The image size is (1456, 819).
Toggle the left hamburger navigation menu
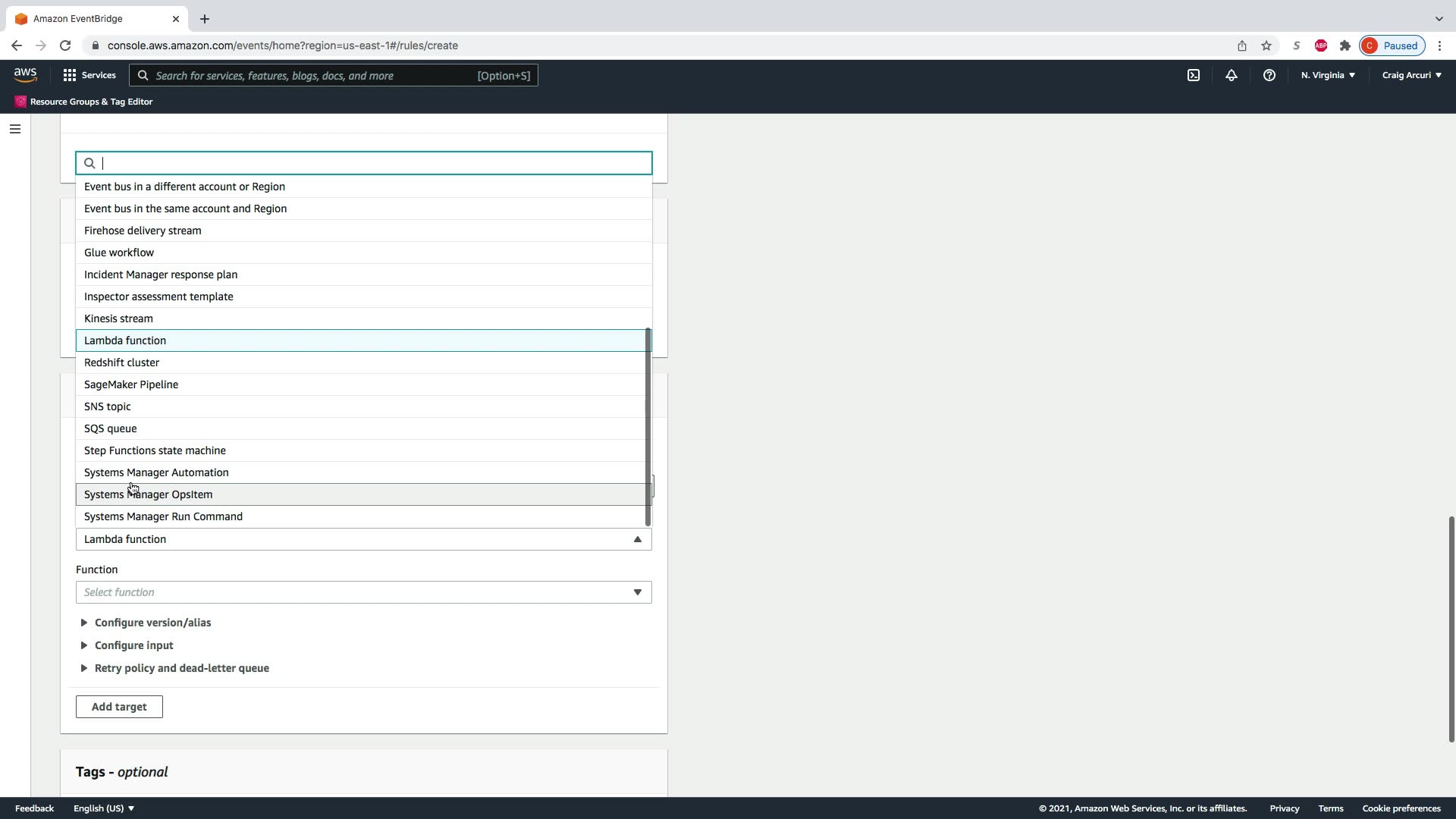coord(14,129)
